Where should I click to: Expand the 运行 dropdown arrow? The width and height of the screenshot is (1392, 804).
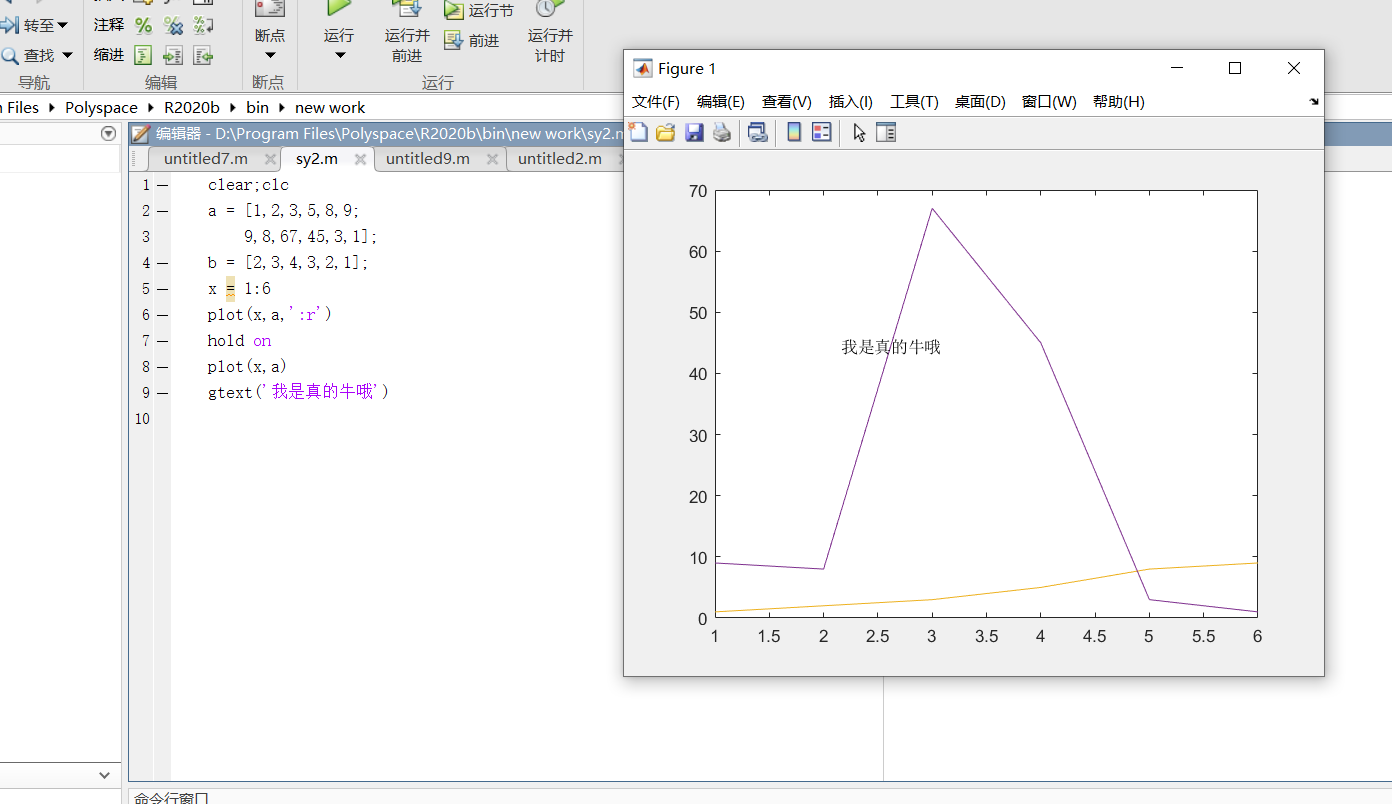pos(339,56)
